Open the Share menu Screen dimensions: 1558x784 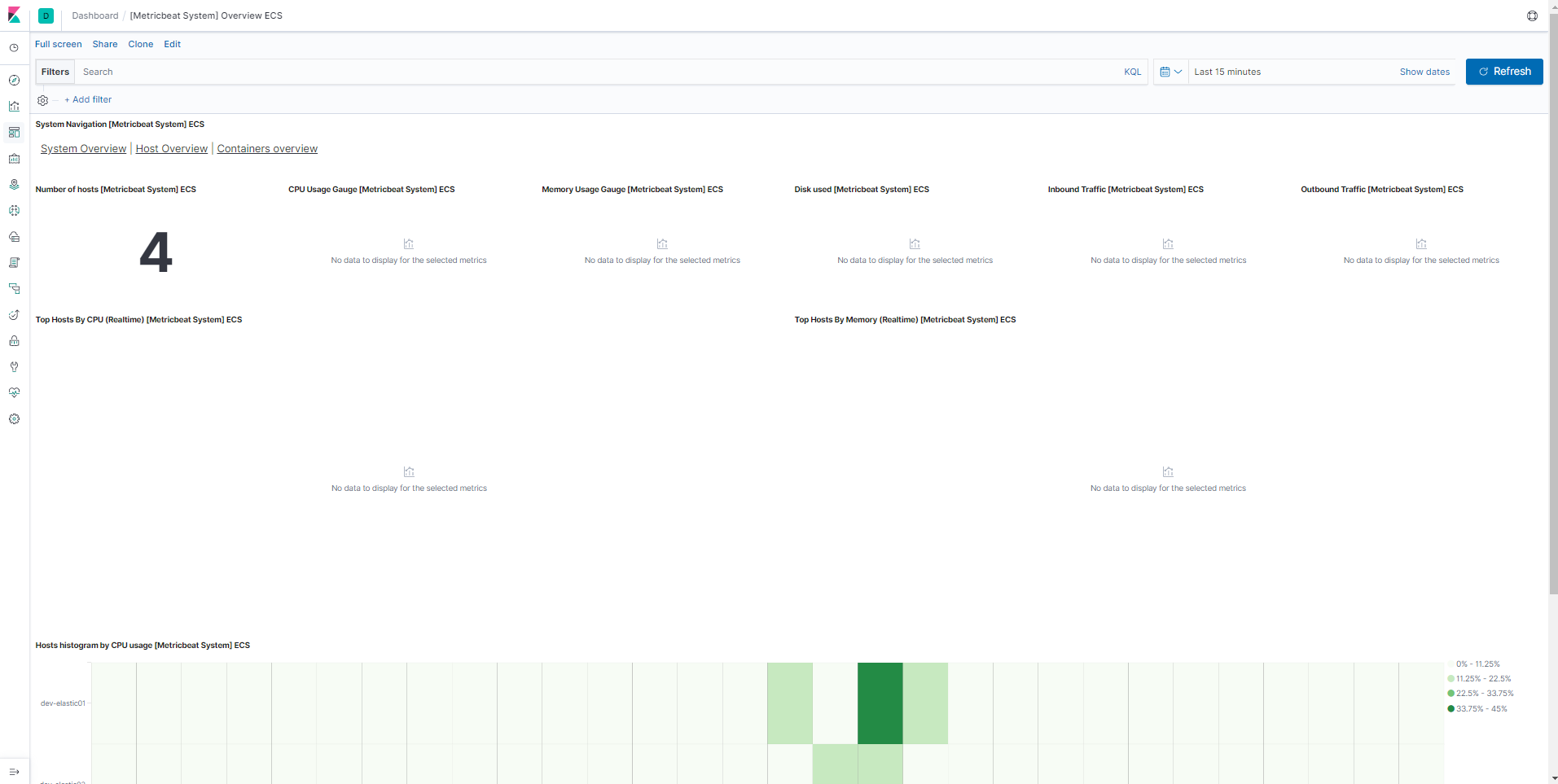[104, 44]
